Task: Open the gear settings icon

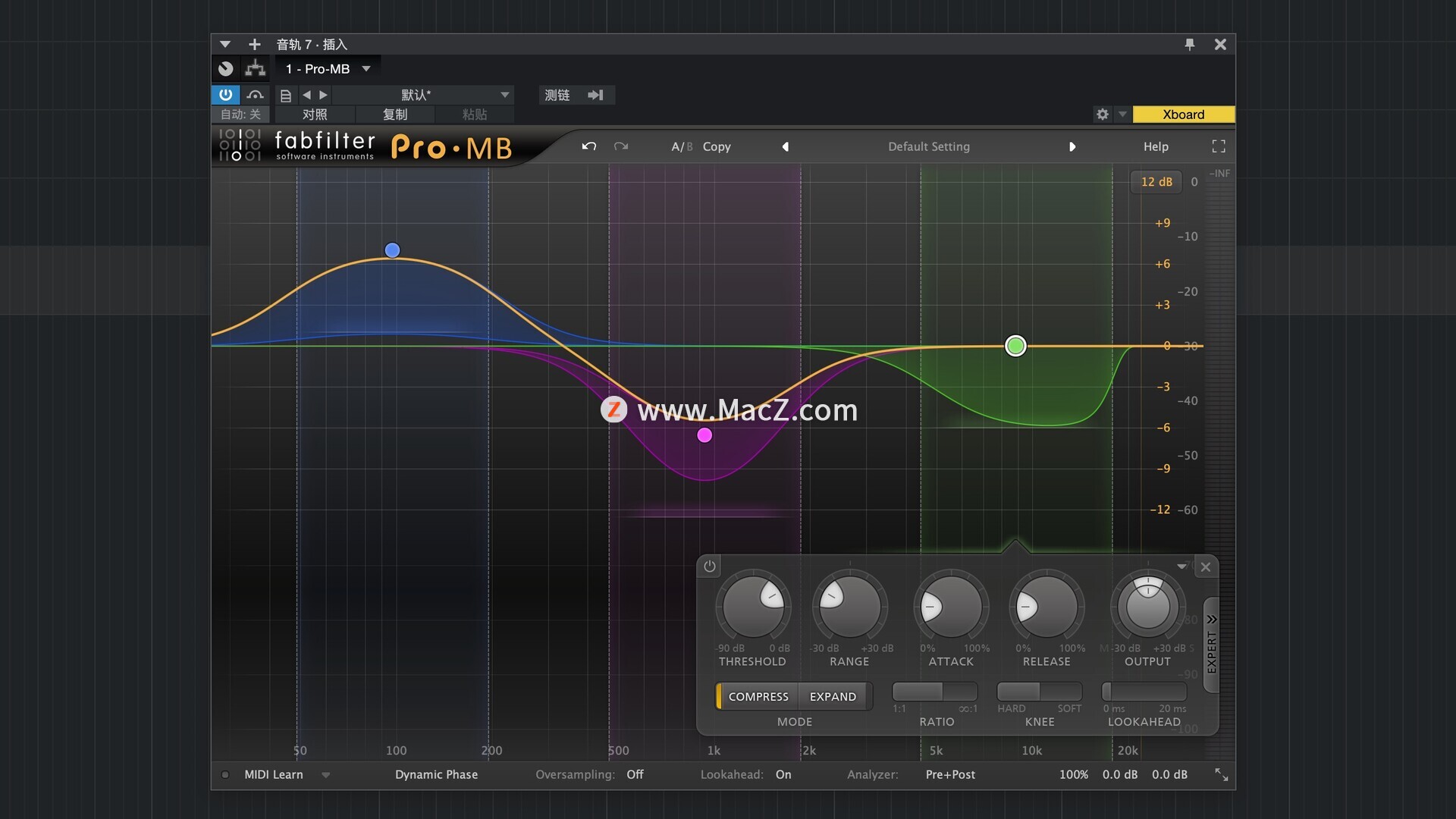Action: tap(1103, 115)
